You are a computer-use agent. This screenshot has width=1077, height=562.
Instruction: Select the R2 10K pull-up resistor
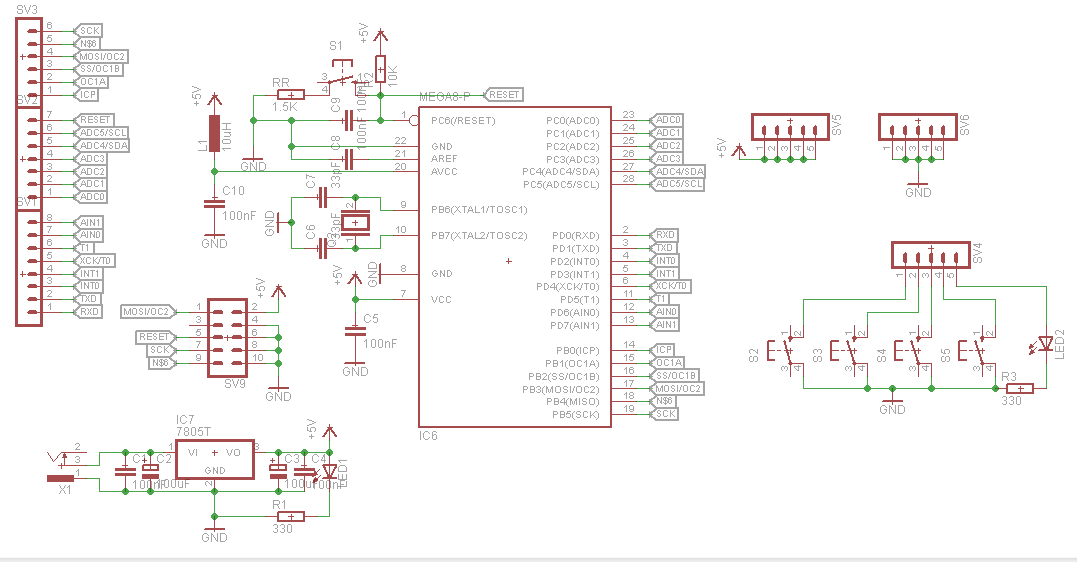tap(380, 69)
